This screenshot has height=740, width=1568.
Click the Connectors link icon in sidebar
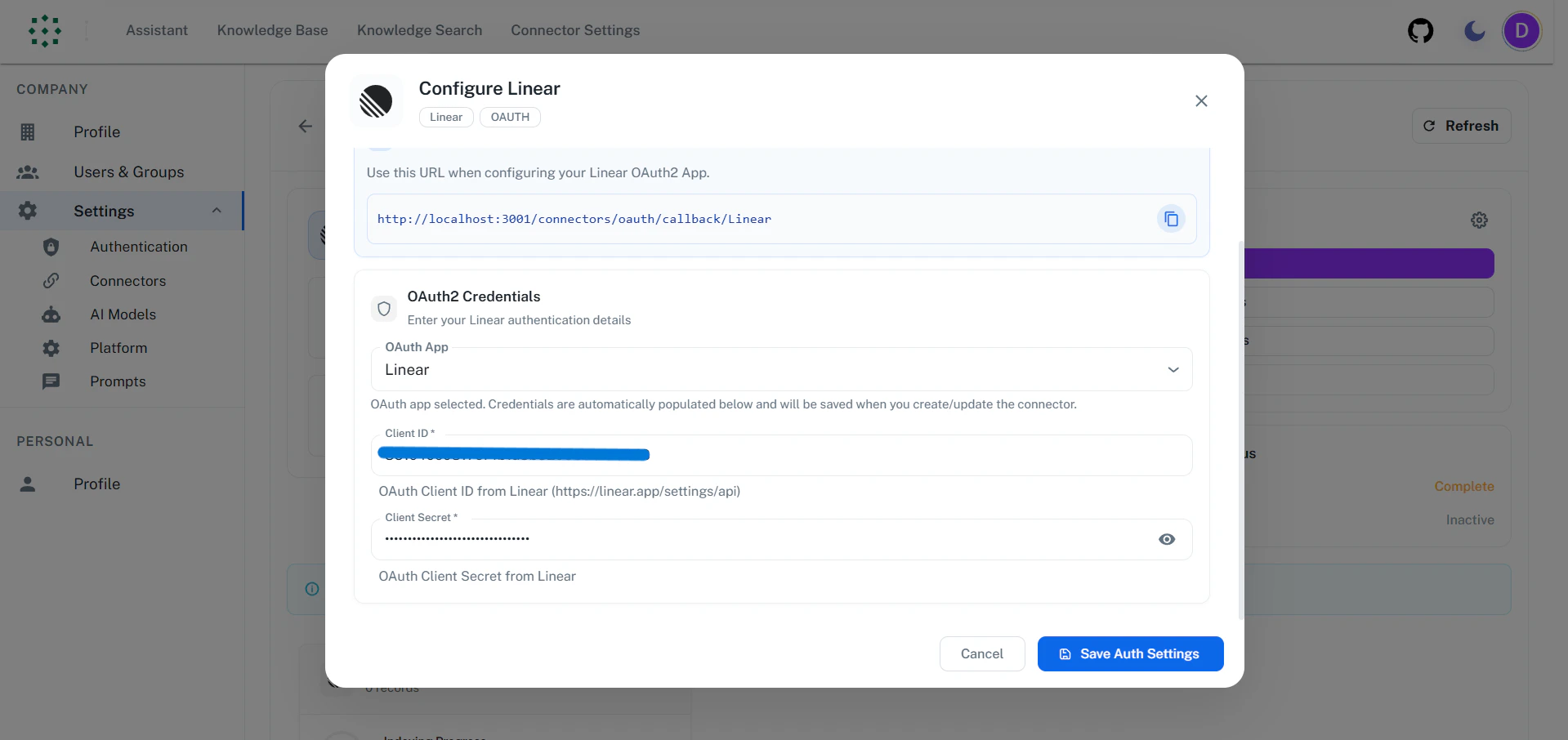51,280
